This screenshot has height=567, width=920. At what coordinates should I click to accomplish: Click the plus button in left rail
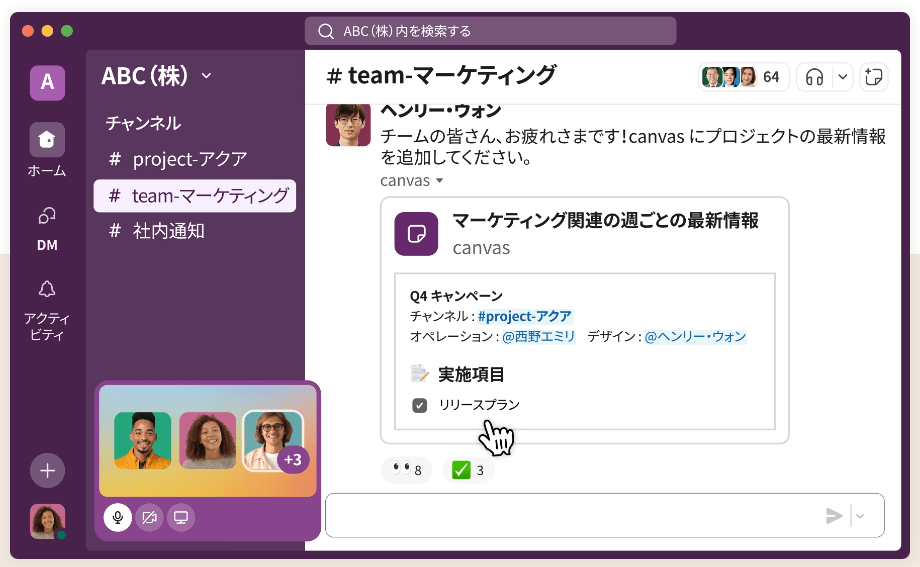pyautogui.click(x=48, y=471)
